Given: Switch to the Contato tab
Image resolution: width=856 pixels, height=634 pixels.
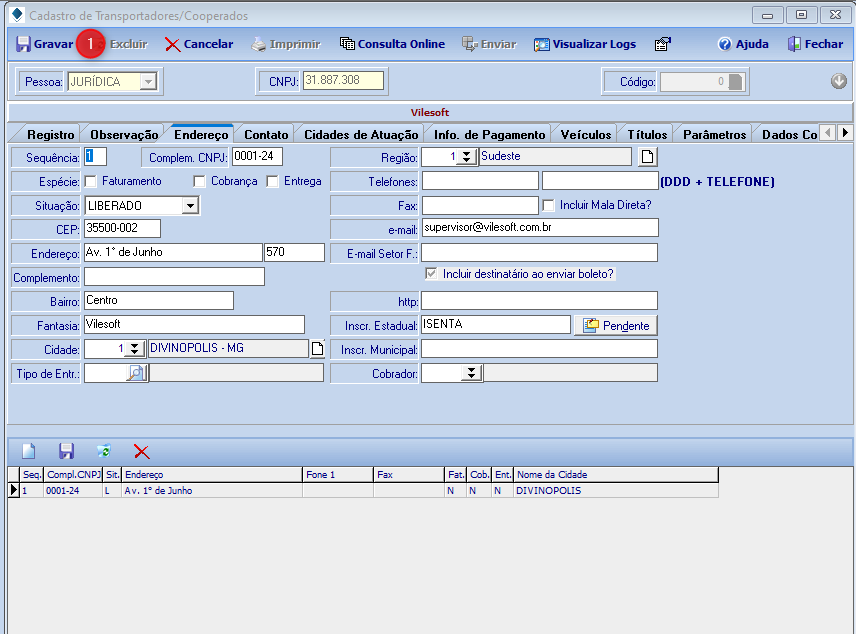Looking at the screenshot, I should point(266,134).
